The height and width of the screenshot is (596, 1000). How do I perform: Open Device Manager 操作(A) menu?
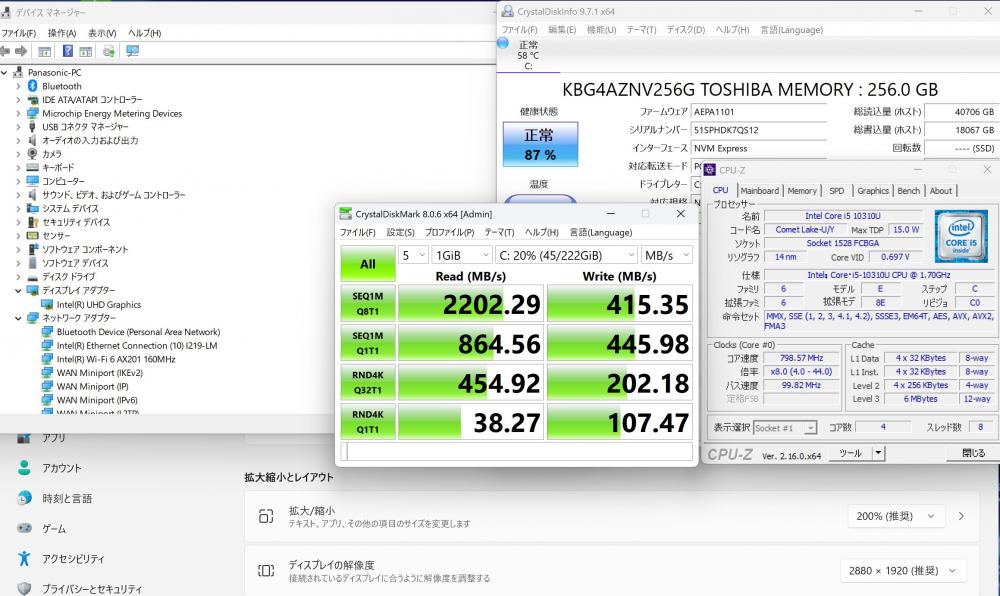coord(62,33)
